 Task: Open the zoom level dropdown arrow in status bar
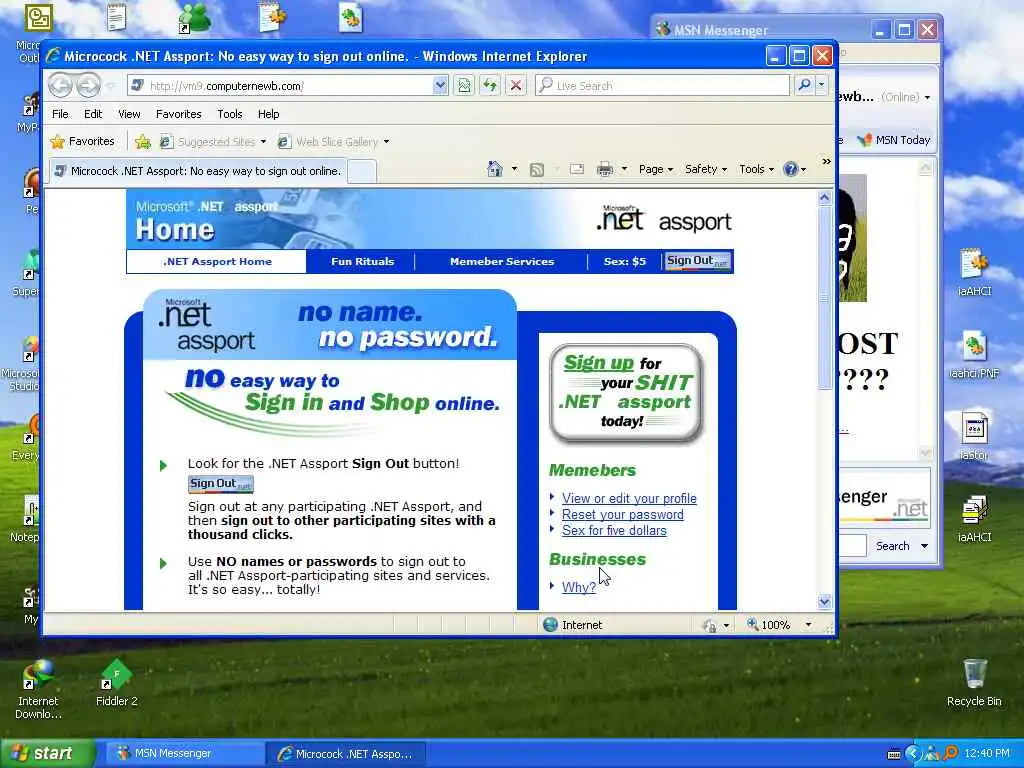(x=808, y=625)
